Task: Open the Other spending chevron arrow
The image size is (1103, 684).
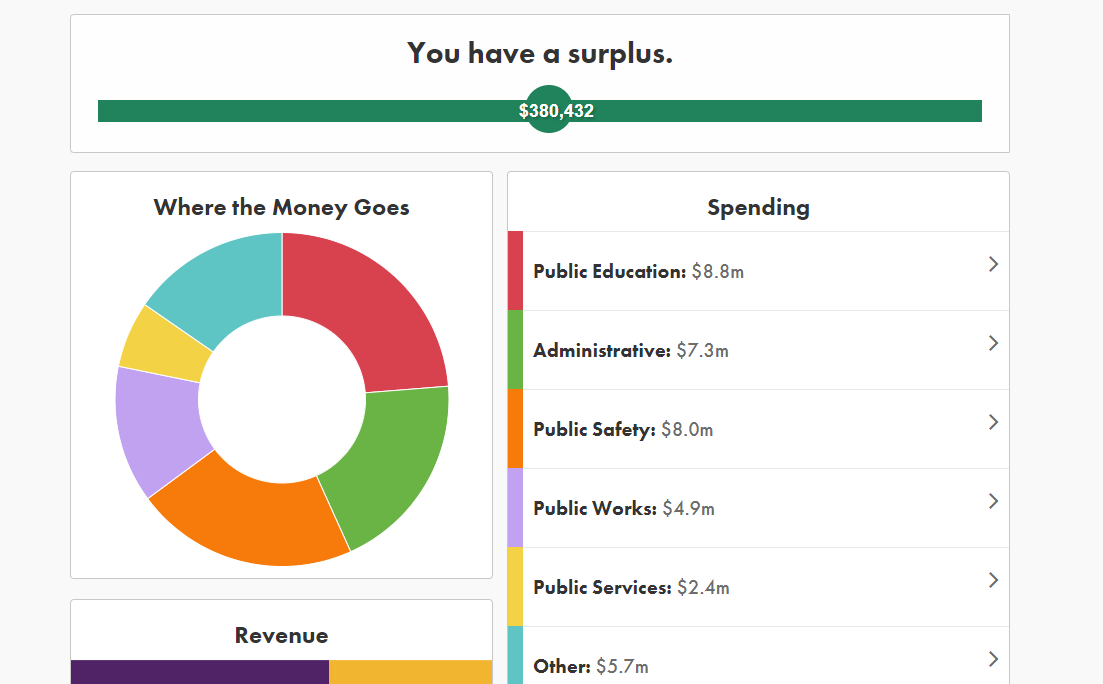Action: click(x=993, y=659)
